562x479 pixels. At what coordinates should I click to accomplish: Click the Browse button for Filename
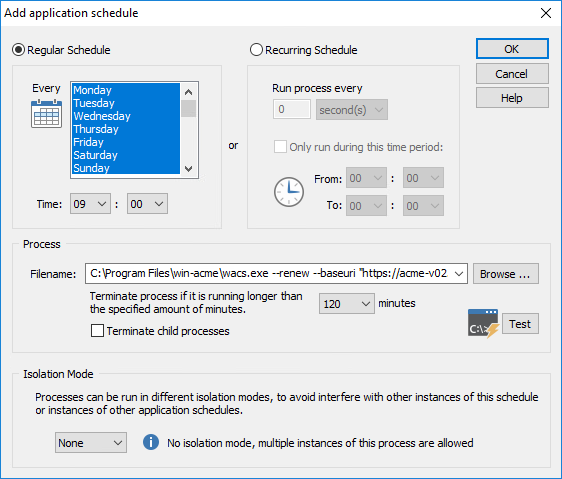coord(505,274)
